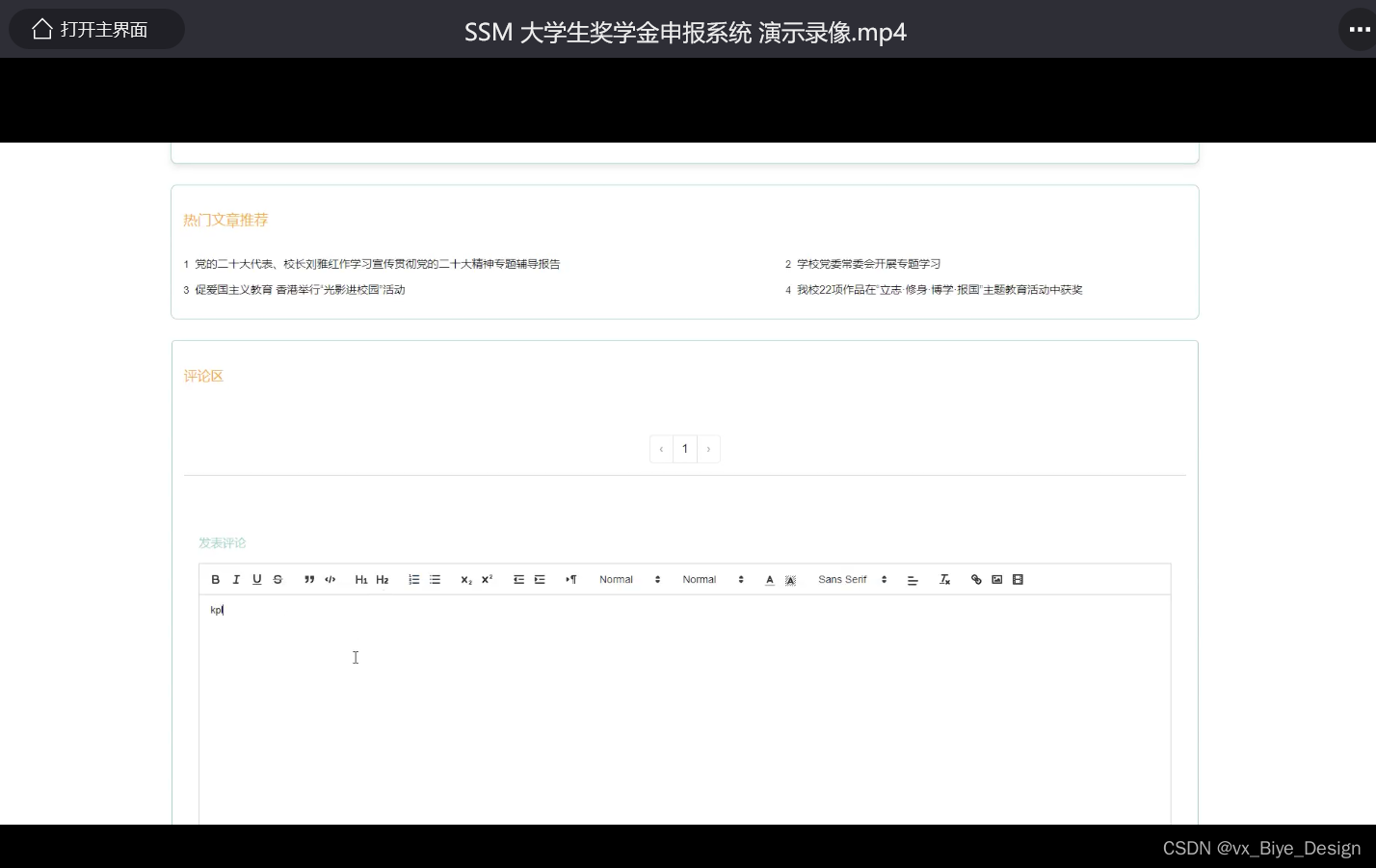
Task: Create a bulleted list
Action: coord(435,580)
